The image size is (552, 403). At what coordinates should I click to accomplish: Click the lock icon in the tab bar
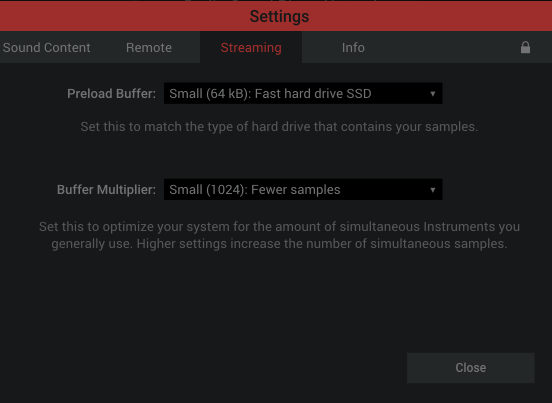(525, 47)
